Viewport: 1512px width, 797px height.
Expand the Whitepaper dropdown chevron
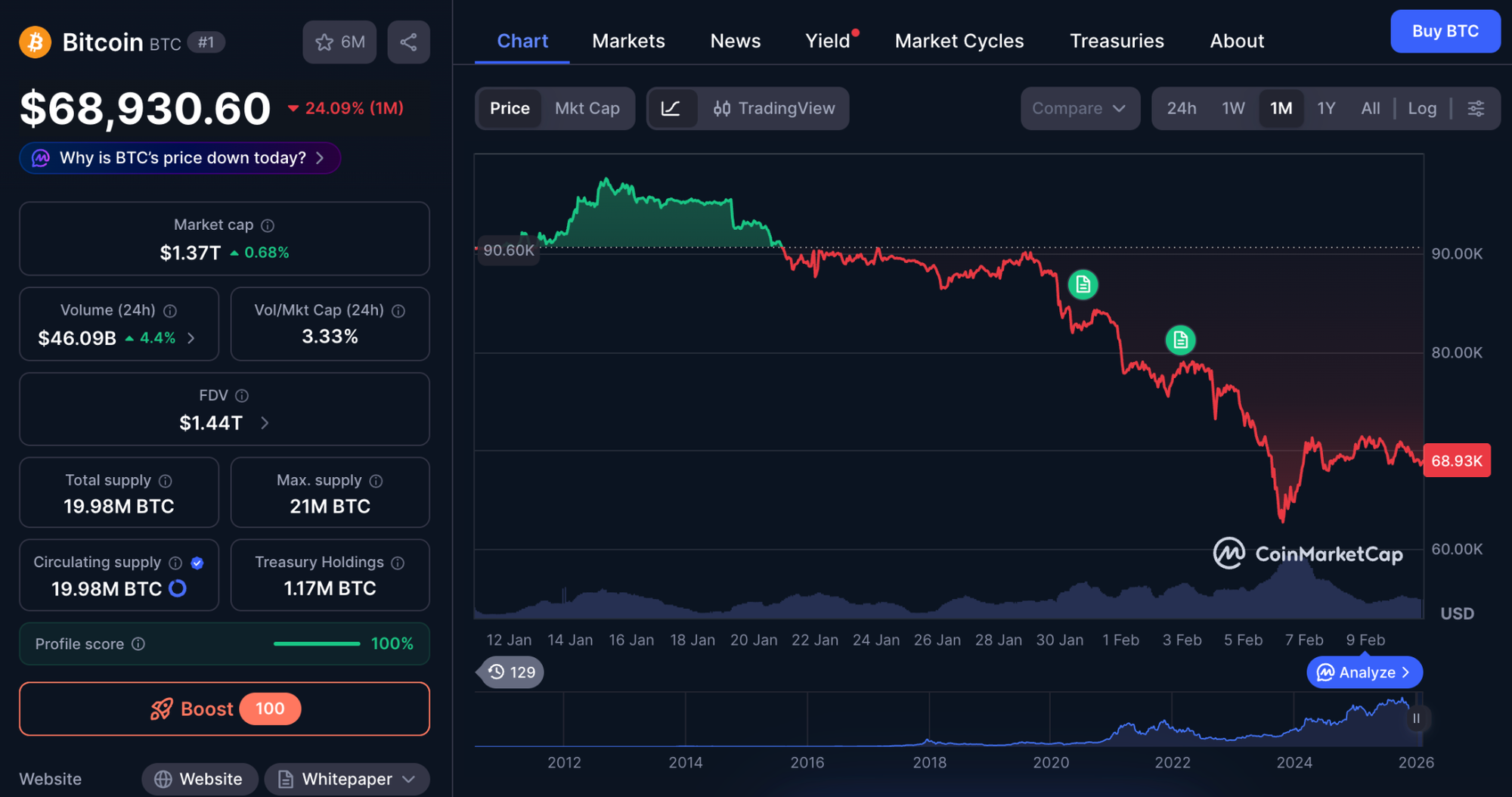tap(408, 779)
